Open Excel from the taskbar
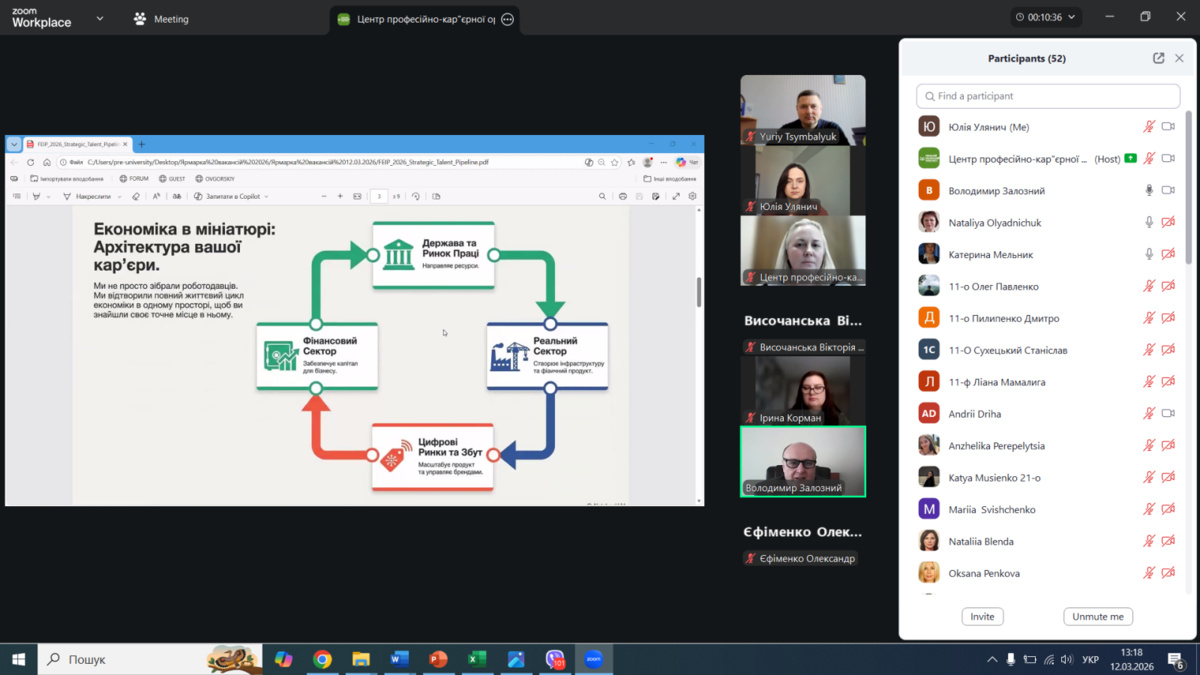 coord(477,659)
